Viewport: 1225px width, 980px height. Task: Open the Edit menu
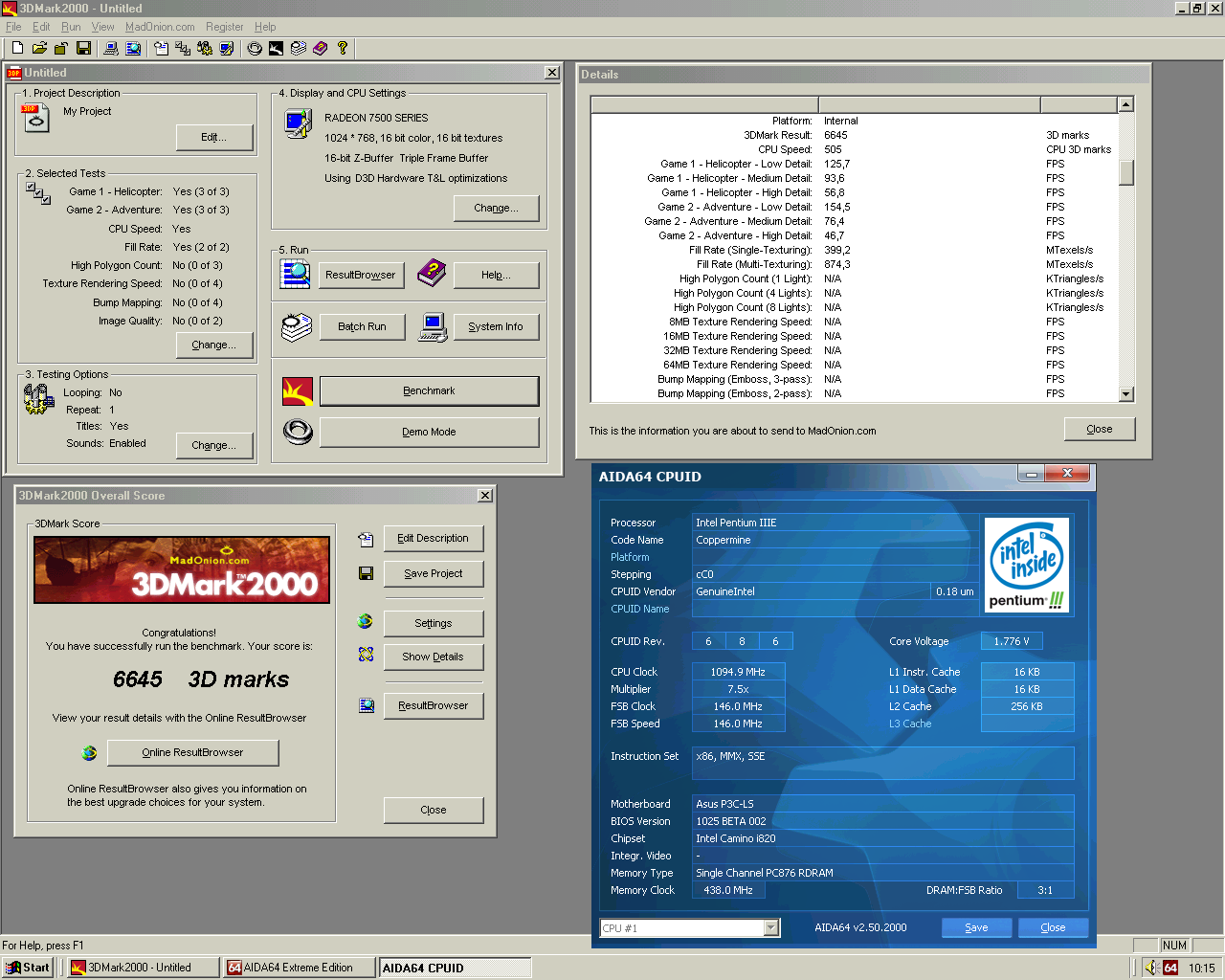(41, 27)
